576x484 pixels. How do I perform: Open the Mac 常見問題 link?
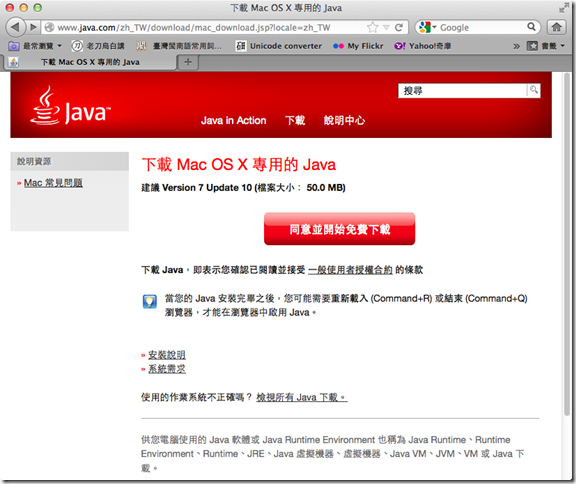tap(53, 183)
